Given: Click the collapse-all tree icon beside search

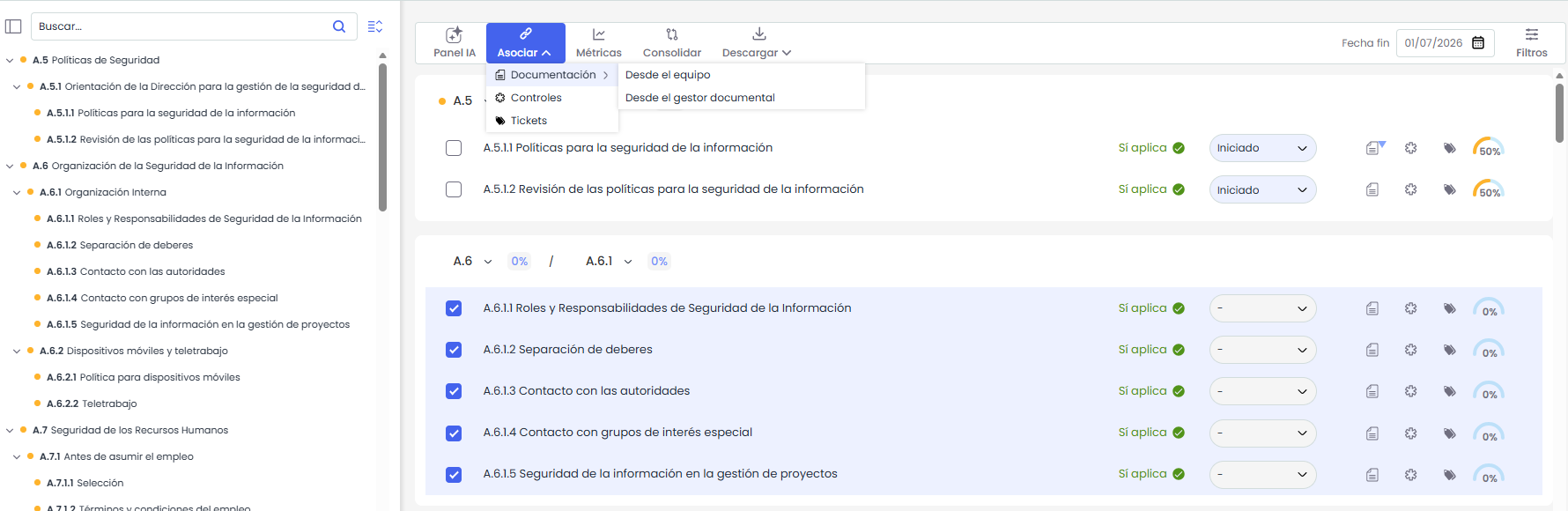Looking at the screenshot, I should 374,26.
